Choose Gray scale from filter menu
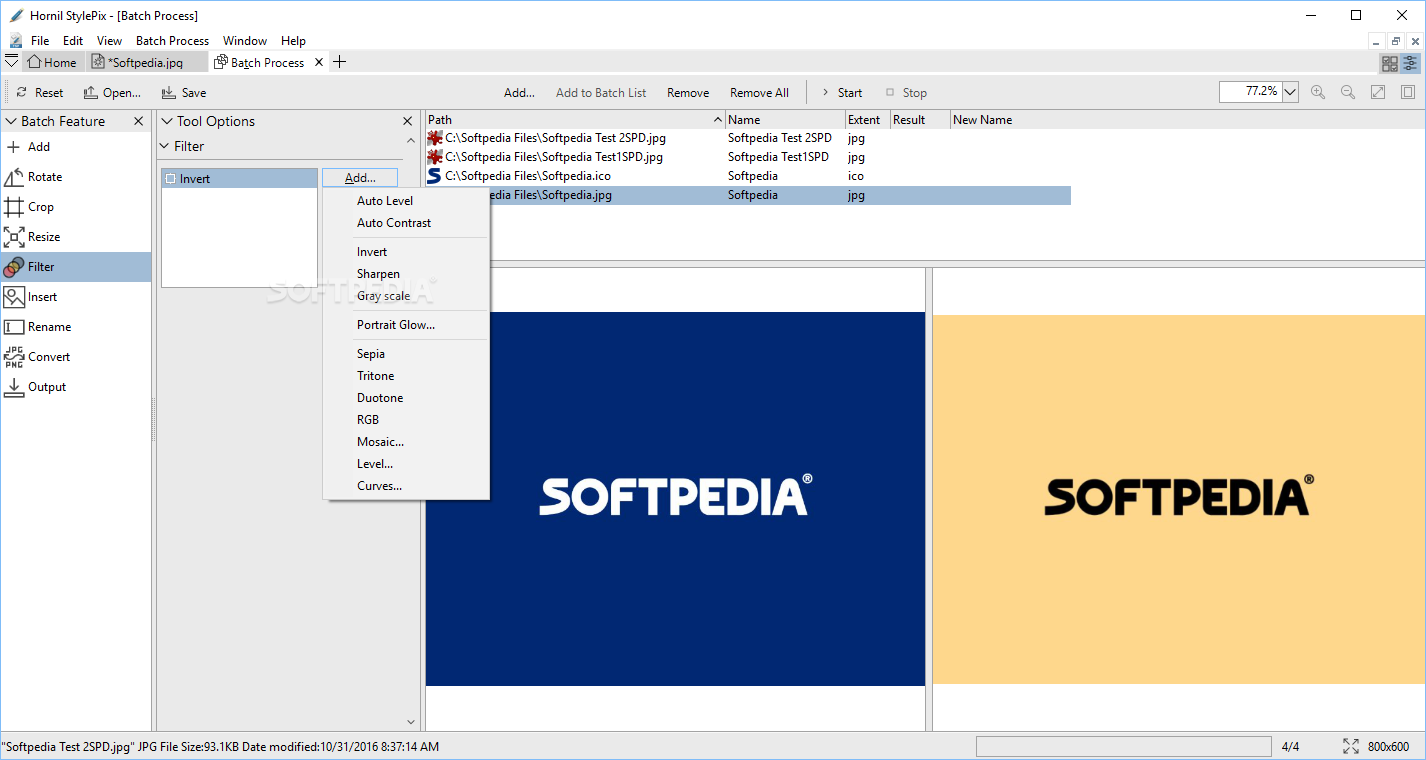 coord(406,296)
